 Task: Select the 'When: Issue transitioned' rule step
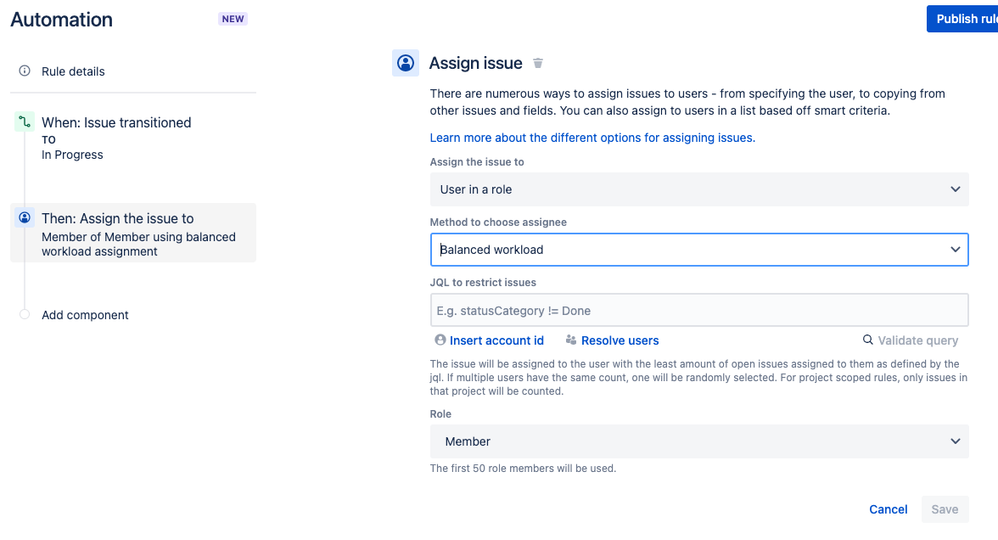point(116,123)
